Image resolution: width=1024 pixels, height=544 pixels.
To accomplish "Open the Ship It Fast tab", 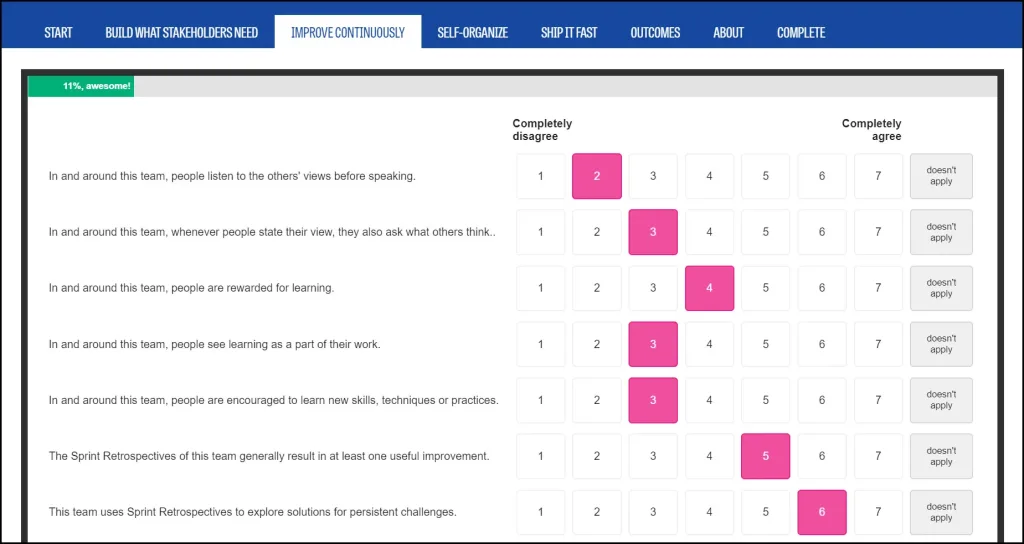I will click(x=569, y=33).
